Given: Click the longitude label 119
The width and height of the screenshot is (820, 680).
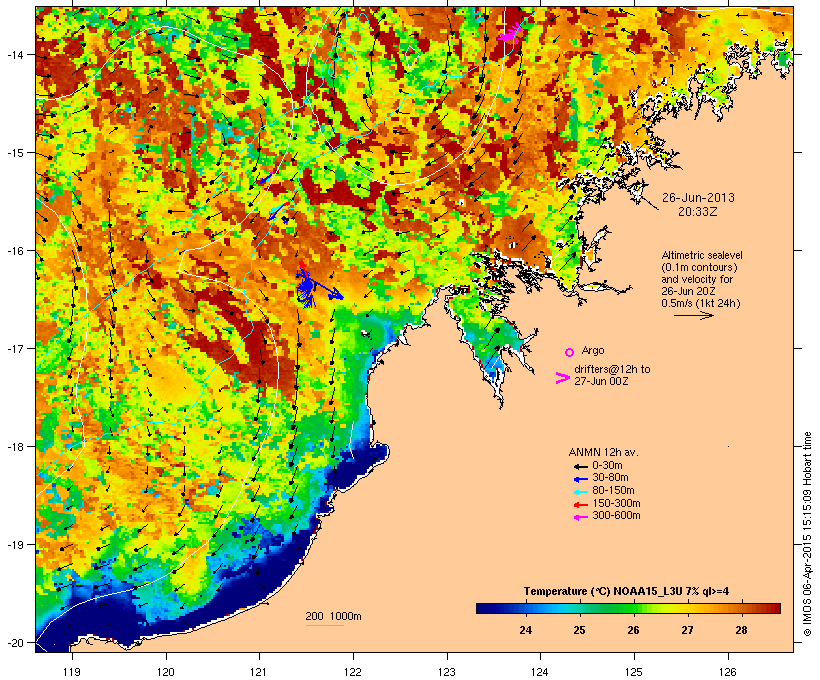Looking at the screenshot, I should [72, 672].
